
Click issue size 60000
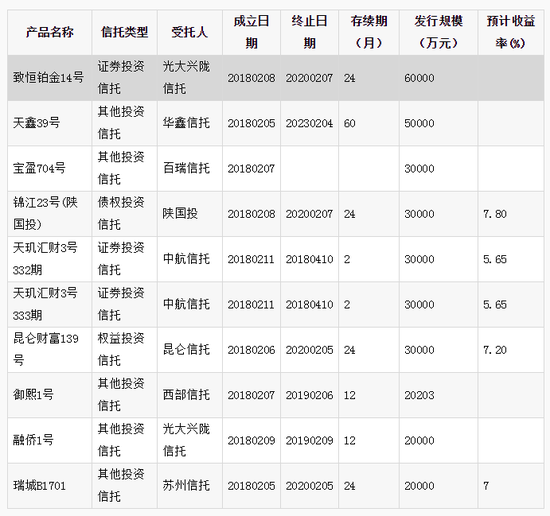pyautogui.click(x=419, y=78)
